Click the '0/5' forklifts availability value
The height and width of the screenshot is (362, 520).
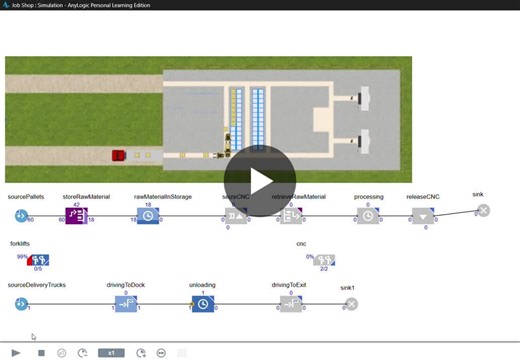click(x=38, y=269)
